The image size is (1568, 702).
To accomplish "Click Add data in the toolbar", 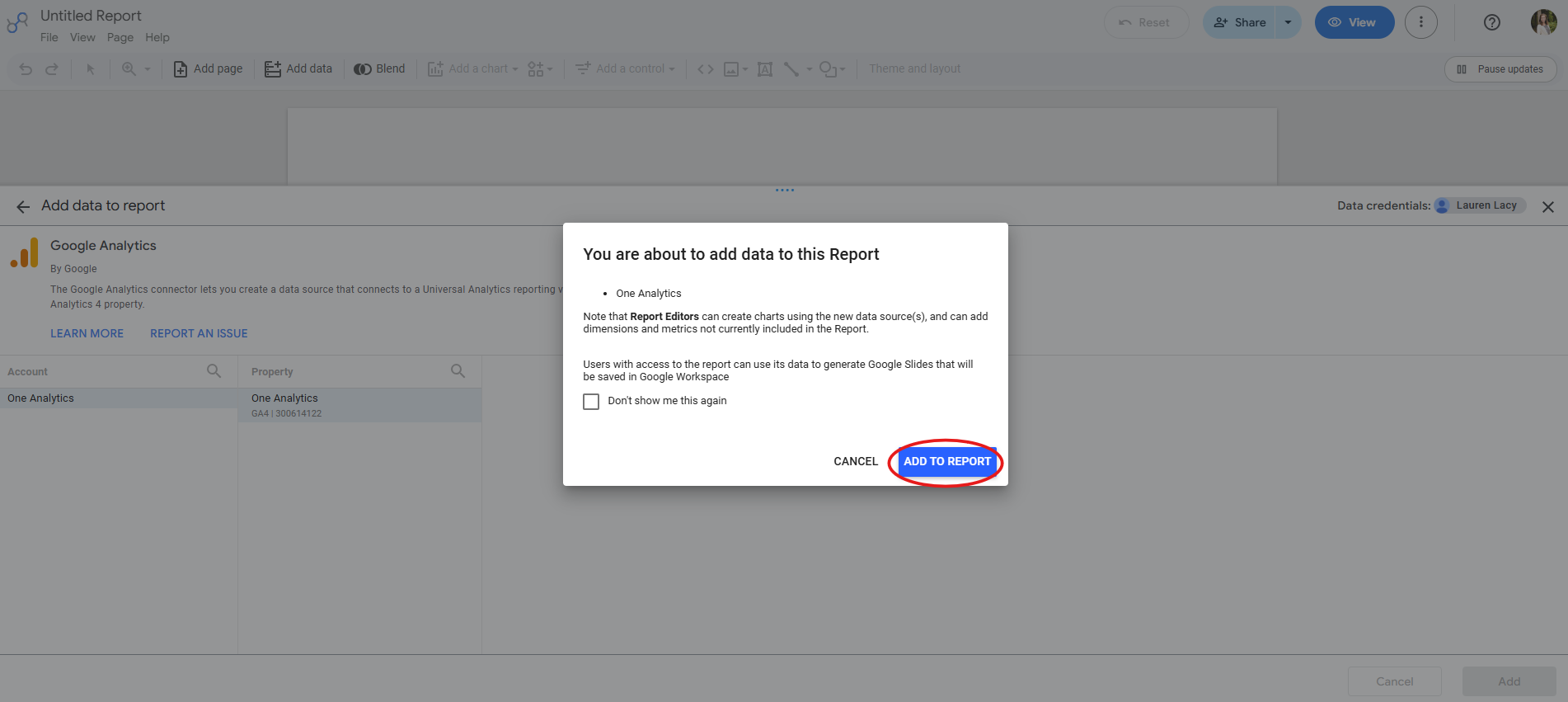I will coord(298,69).
